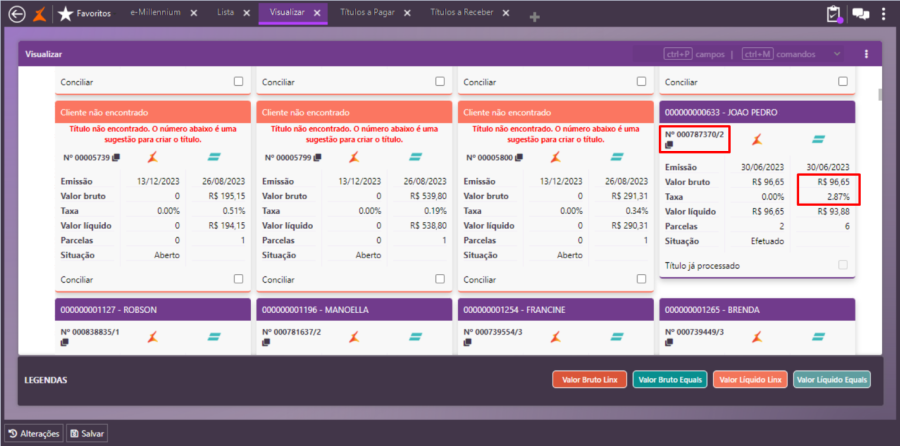The height and width of the screenshot is (446, 900).
Task: Copy title number 00005800 icon
Action: pyautogui.click(x=519, y=157)
